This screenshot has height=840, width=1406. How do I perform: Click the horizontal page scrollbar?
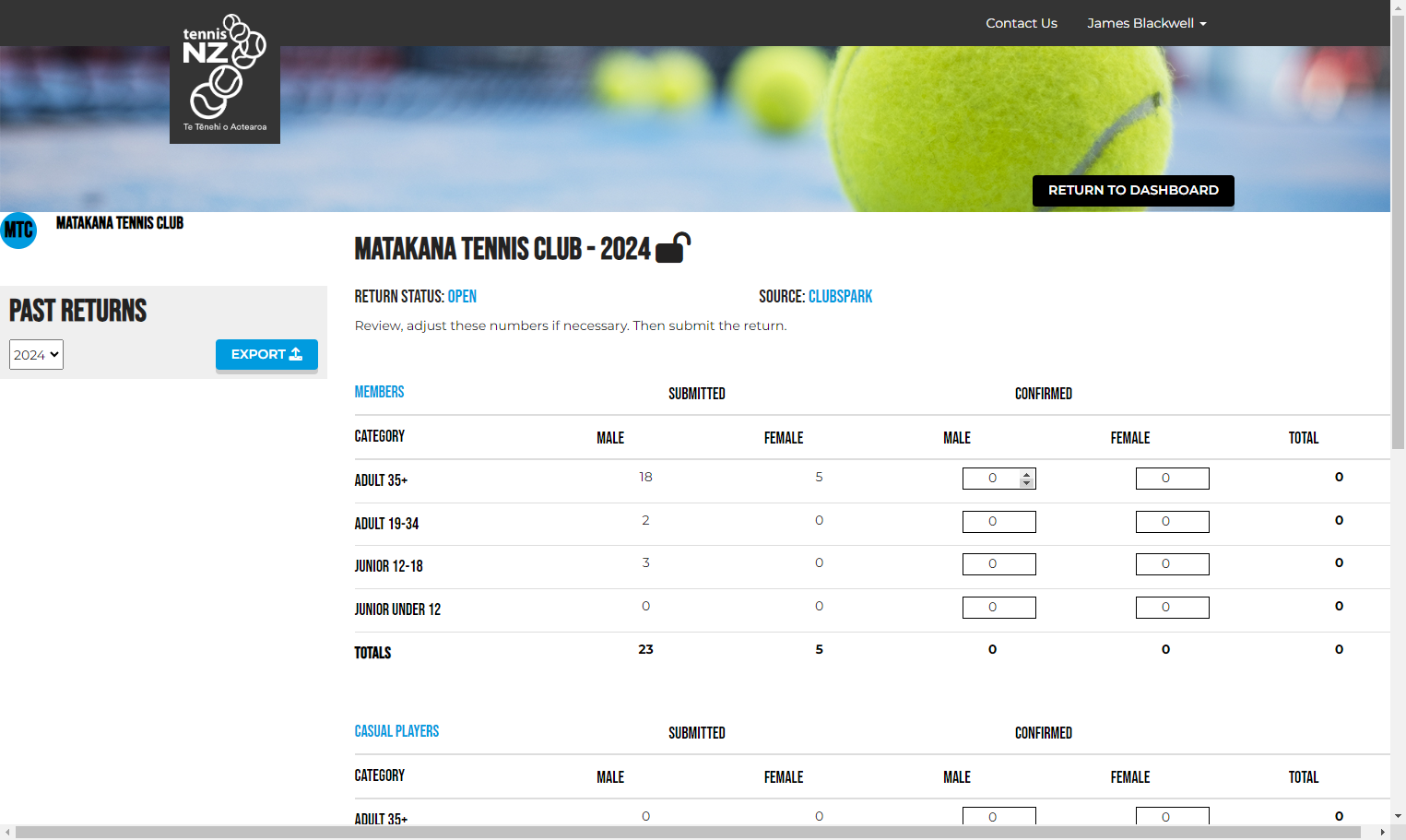[688, 832]
